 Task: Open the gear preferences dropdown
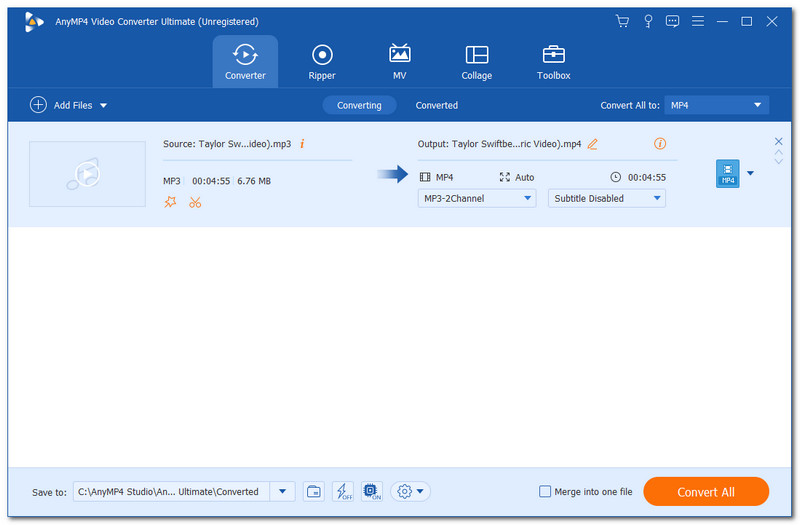click(x=410, y=492)
